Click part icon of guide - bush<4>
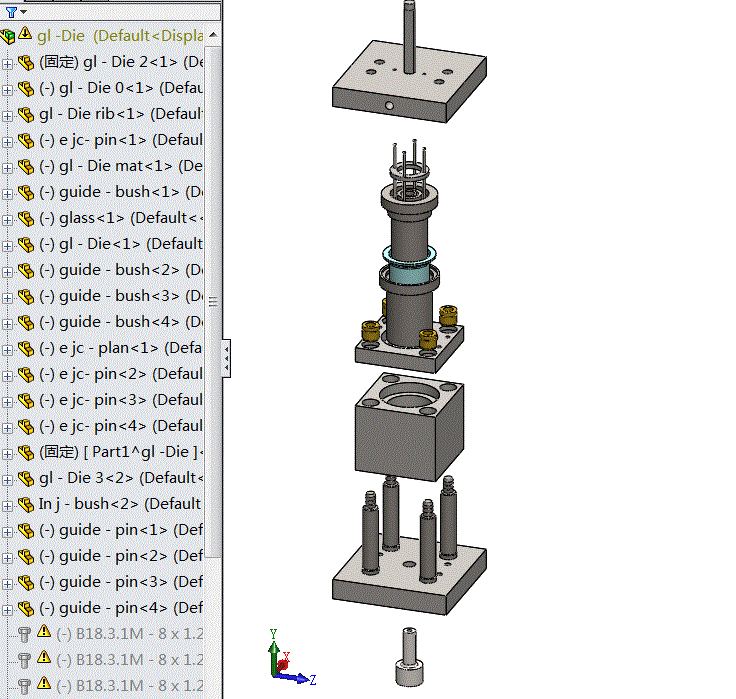The image size is (736, 699). point(26,323)
